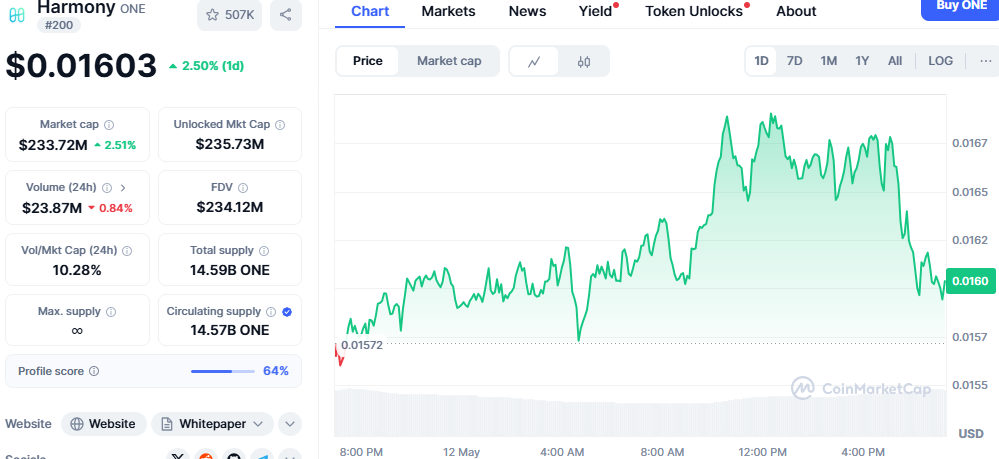Click the $235.73M unlocked cap value
The height and width of the screenshot is (459, 999).
click(x=230, y=145)
